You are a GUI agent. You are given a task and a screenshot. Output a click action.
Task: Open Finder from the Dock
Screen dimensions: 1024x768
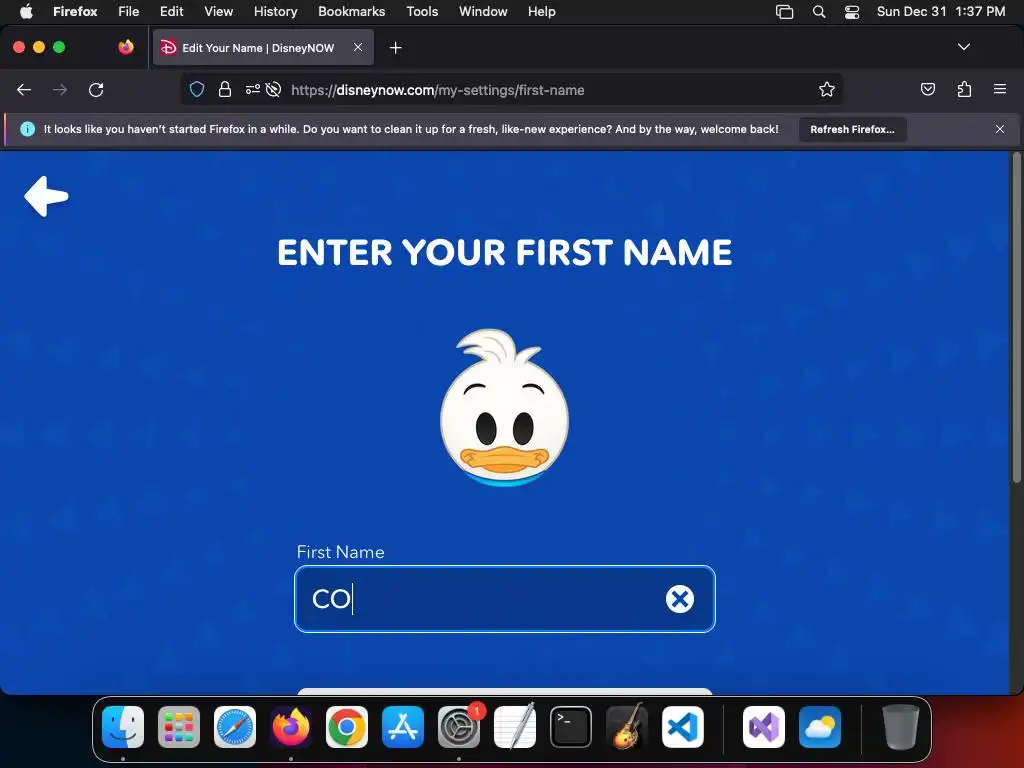(x=123, y=727)
